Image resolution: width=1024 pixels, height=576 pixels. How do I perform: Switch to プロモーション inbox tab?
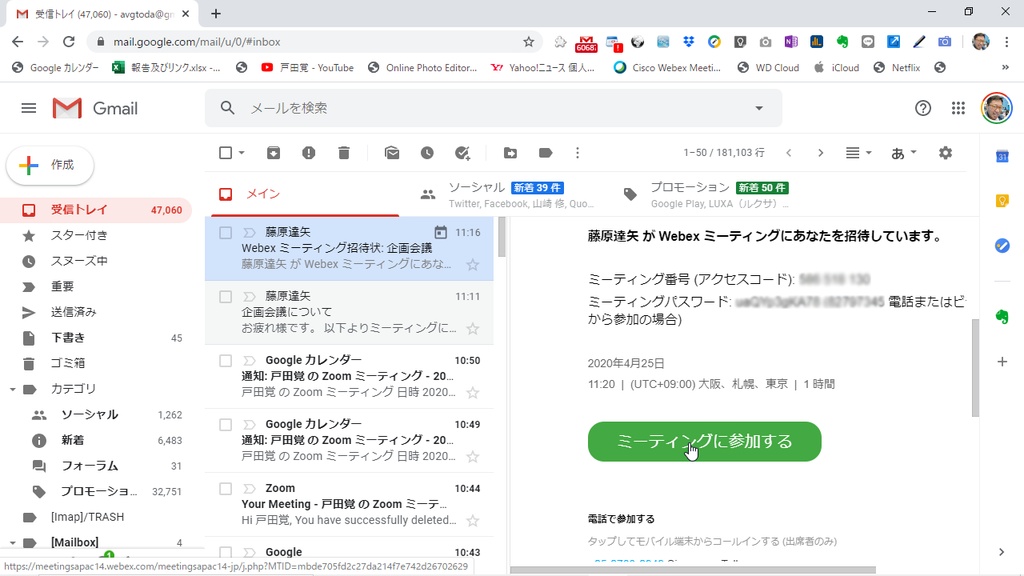[x=709, y=194]
